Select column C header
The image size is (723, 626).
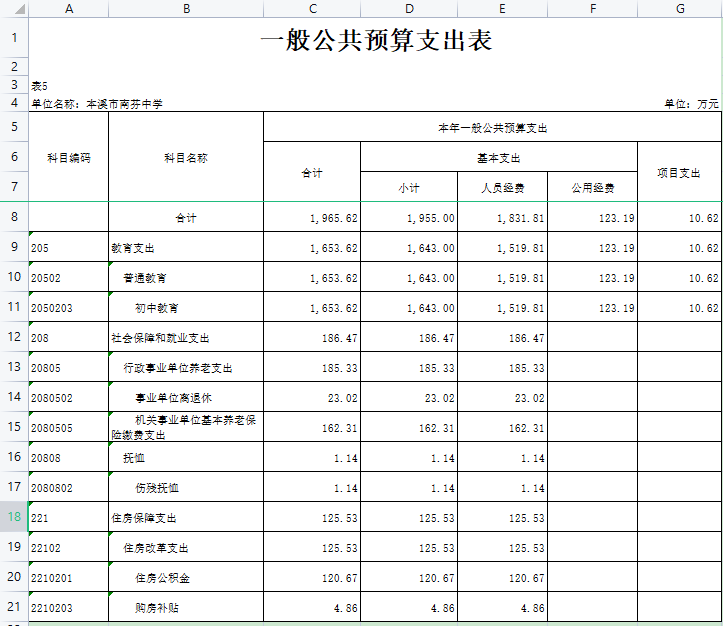click(312, 9)
